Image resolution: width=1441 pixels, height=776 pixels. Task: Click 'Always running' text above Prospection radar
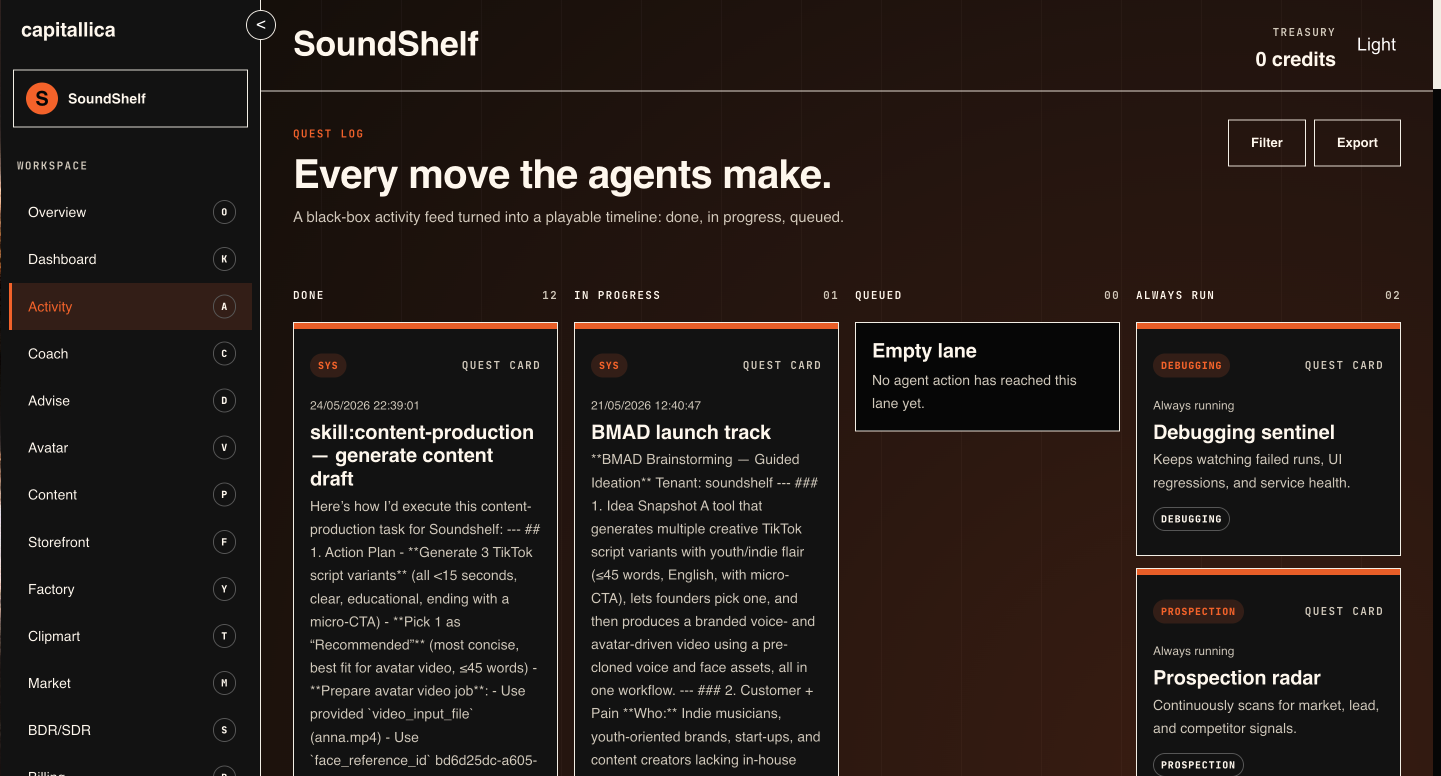[1193, 651]
